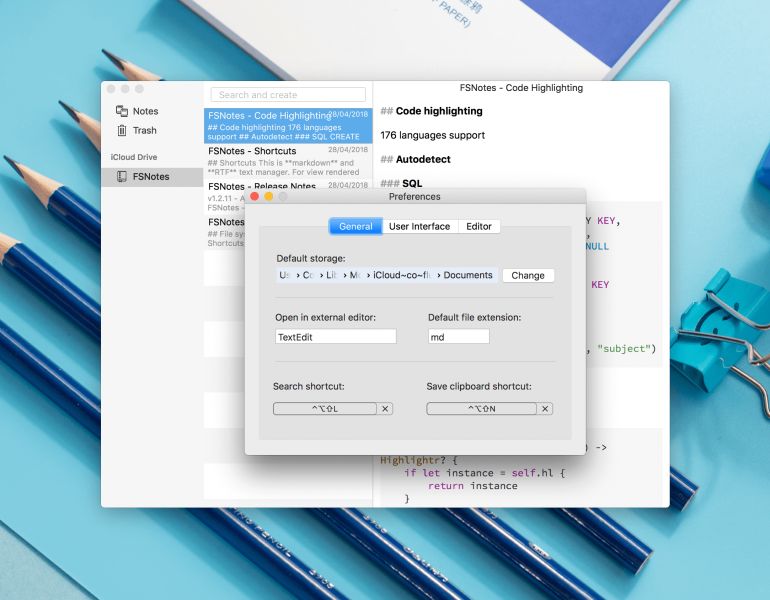Screen dimensions: 770x600
Task: Click the Notes icon in sidebar
Action: (x=122, y=111)
